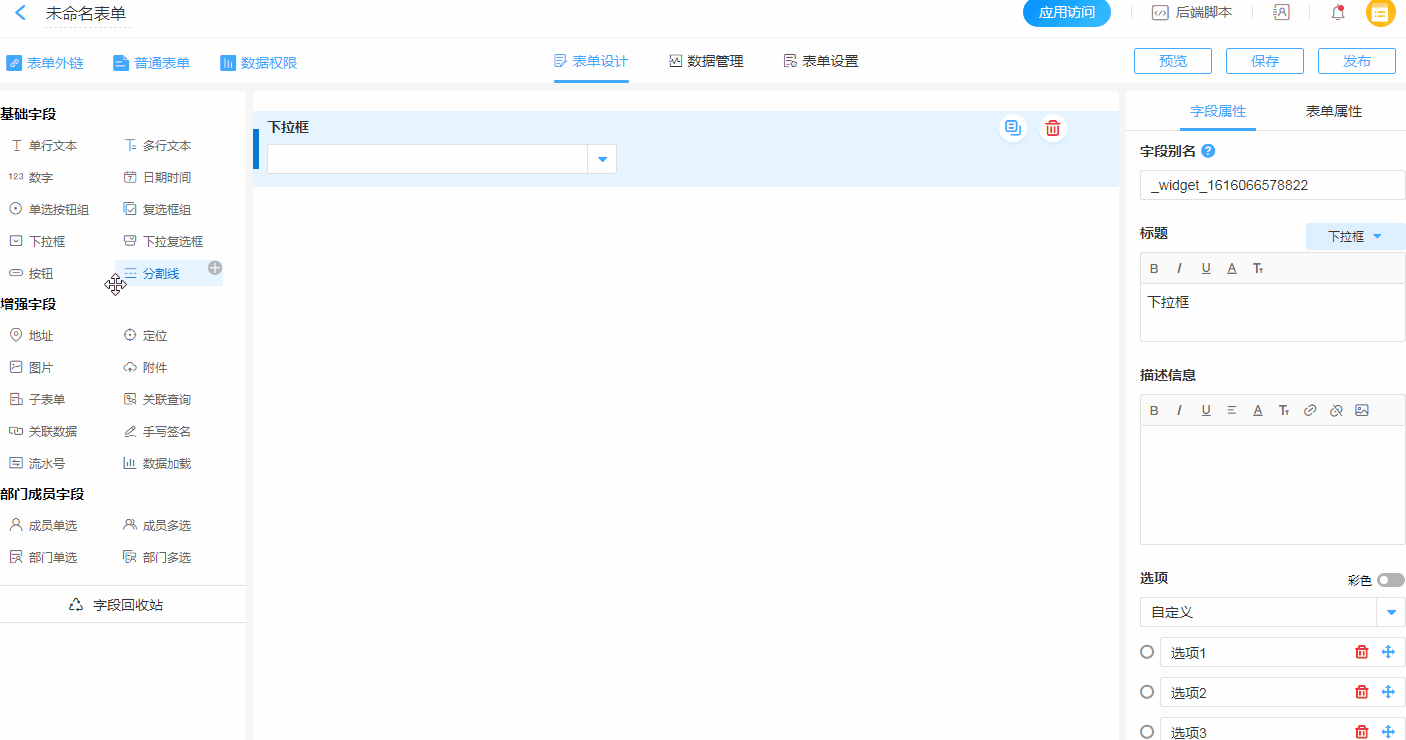
Task: Click the help icon next to 字段别名
Action: 1208,151
